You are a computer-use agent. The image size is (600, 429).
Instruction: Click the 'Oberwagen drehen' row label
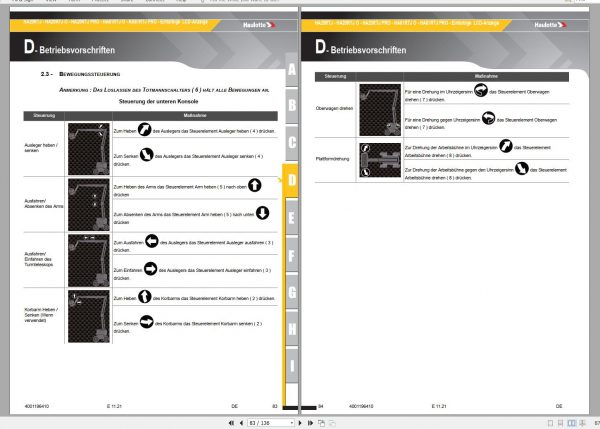334,108
